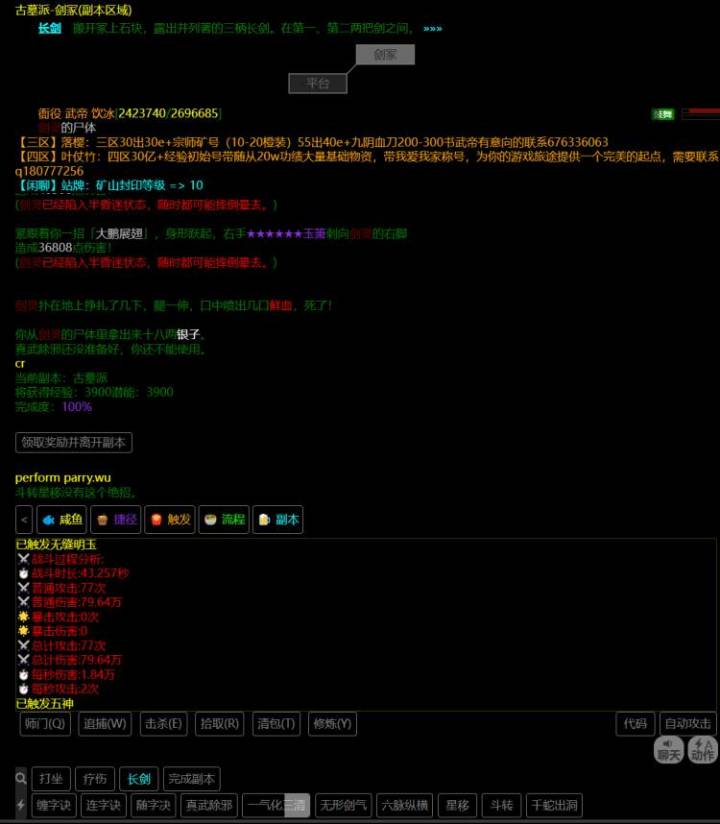Click the crossed-swords icon on 战斗过程分析 line
The width and height of the screenshot is (720, 824).
24,559
